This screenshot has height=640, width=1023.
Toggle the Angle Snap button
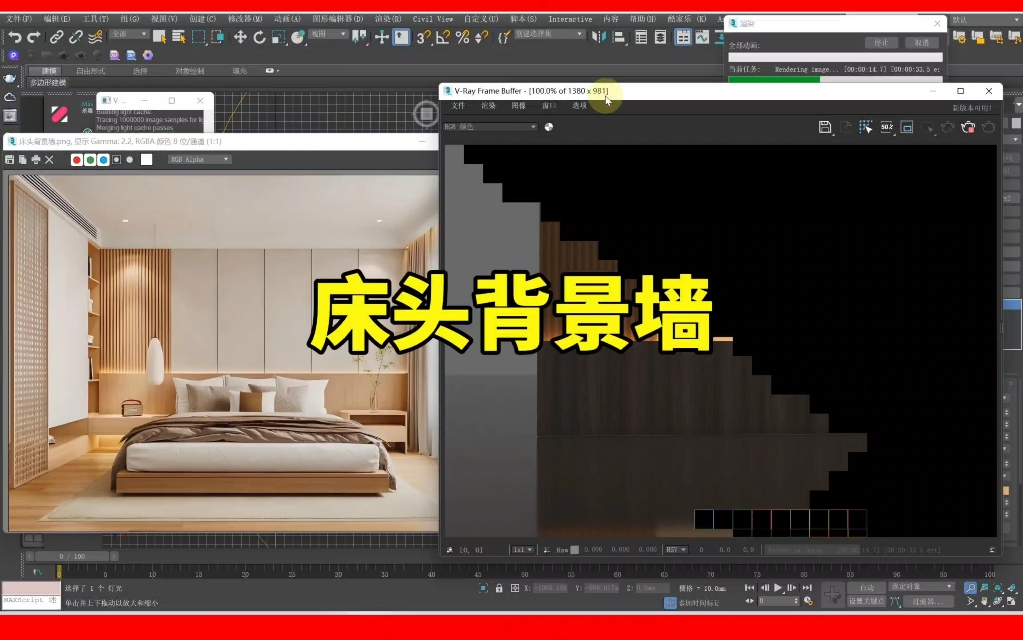click(x=443, y=37)
